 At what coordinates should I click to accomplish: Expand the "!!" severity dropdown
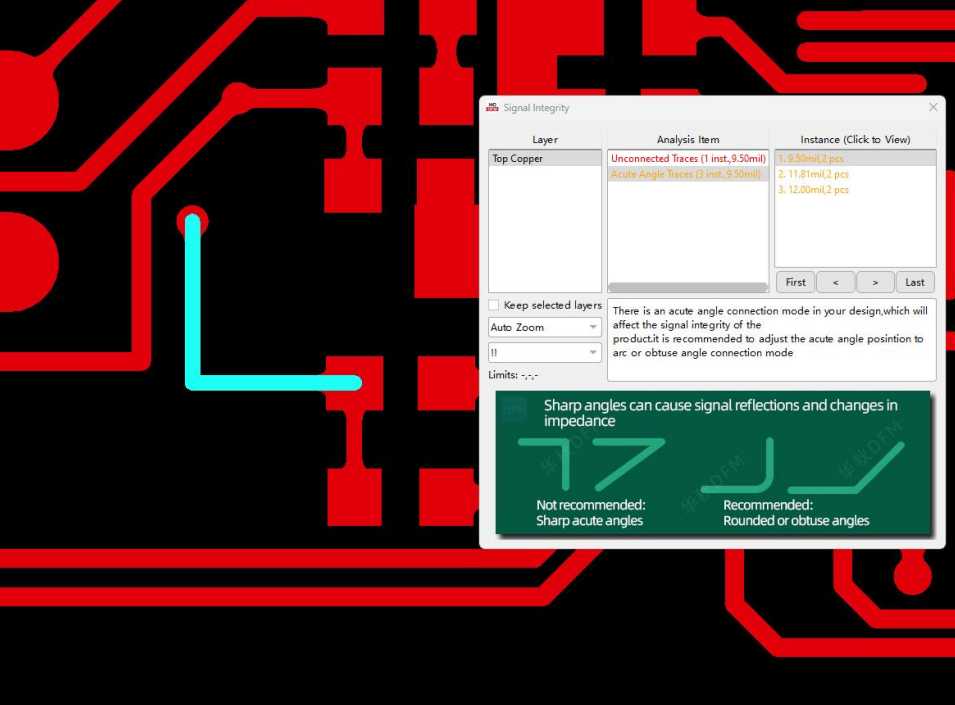click(x=544, y=352)
